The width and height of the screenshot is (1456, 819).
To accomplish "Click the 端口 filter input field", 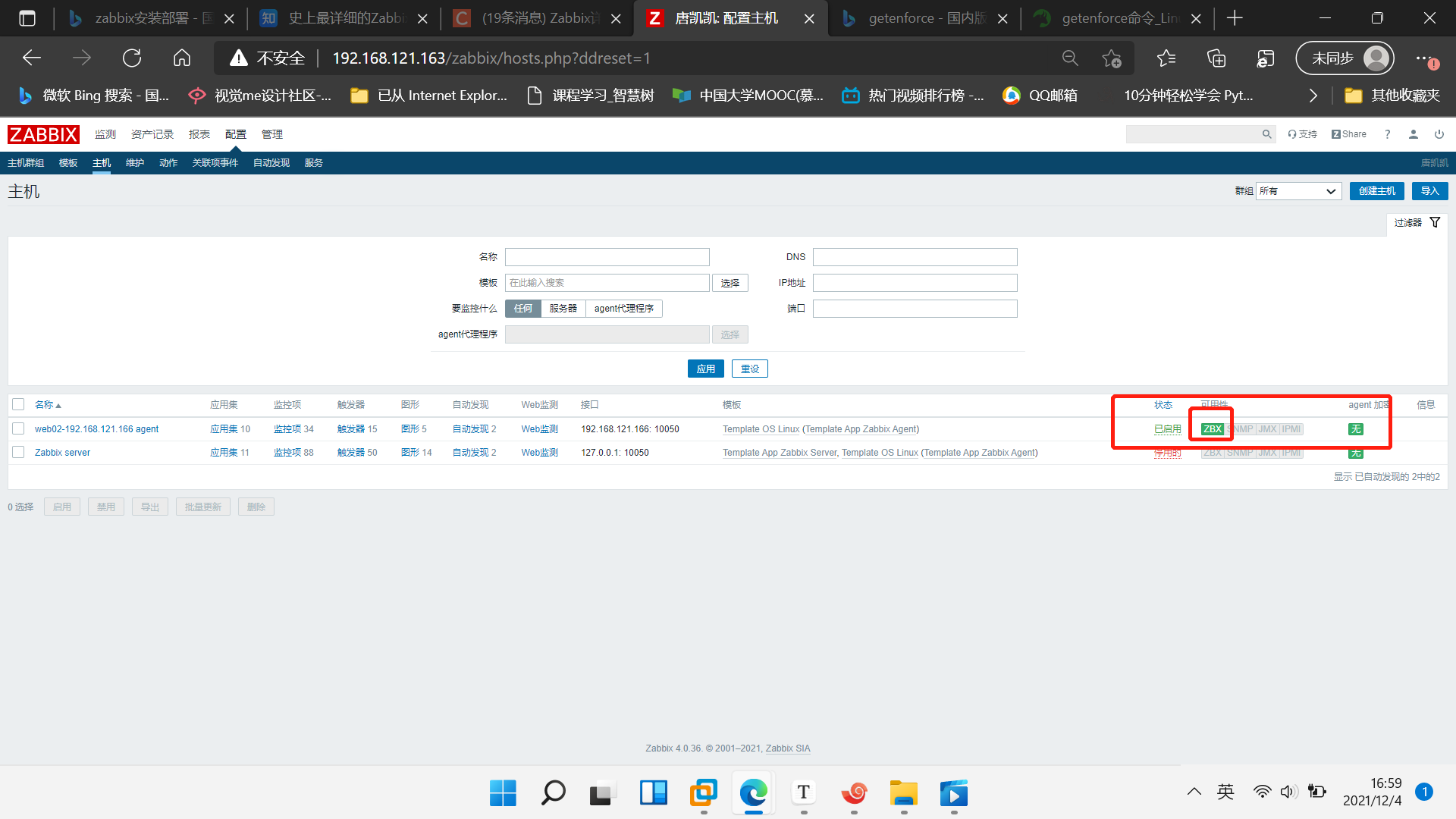I will tap(915, 309).
